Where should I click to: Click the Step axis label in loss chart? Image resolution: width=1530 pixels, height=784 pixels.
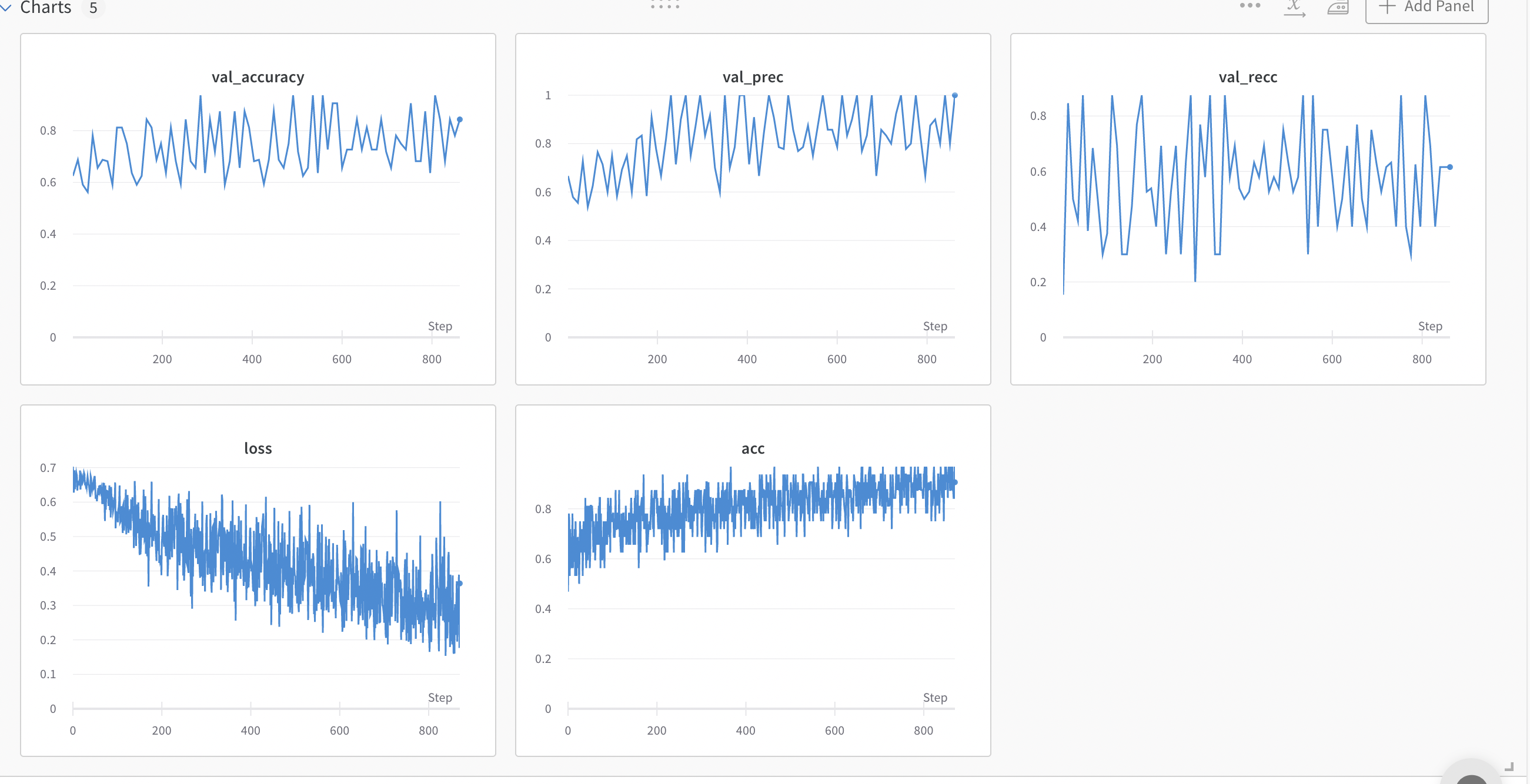(x=440, y=698)
